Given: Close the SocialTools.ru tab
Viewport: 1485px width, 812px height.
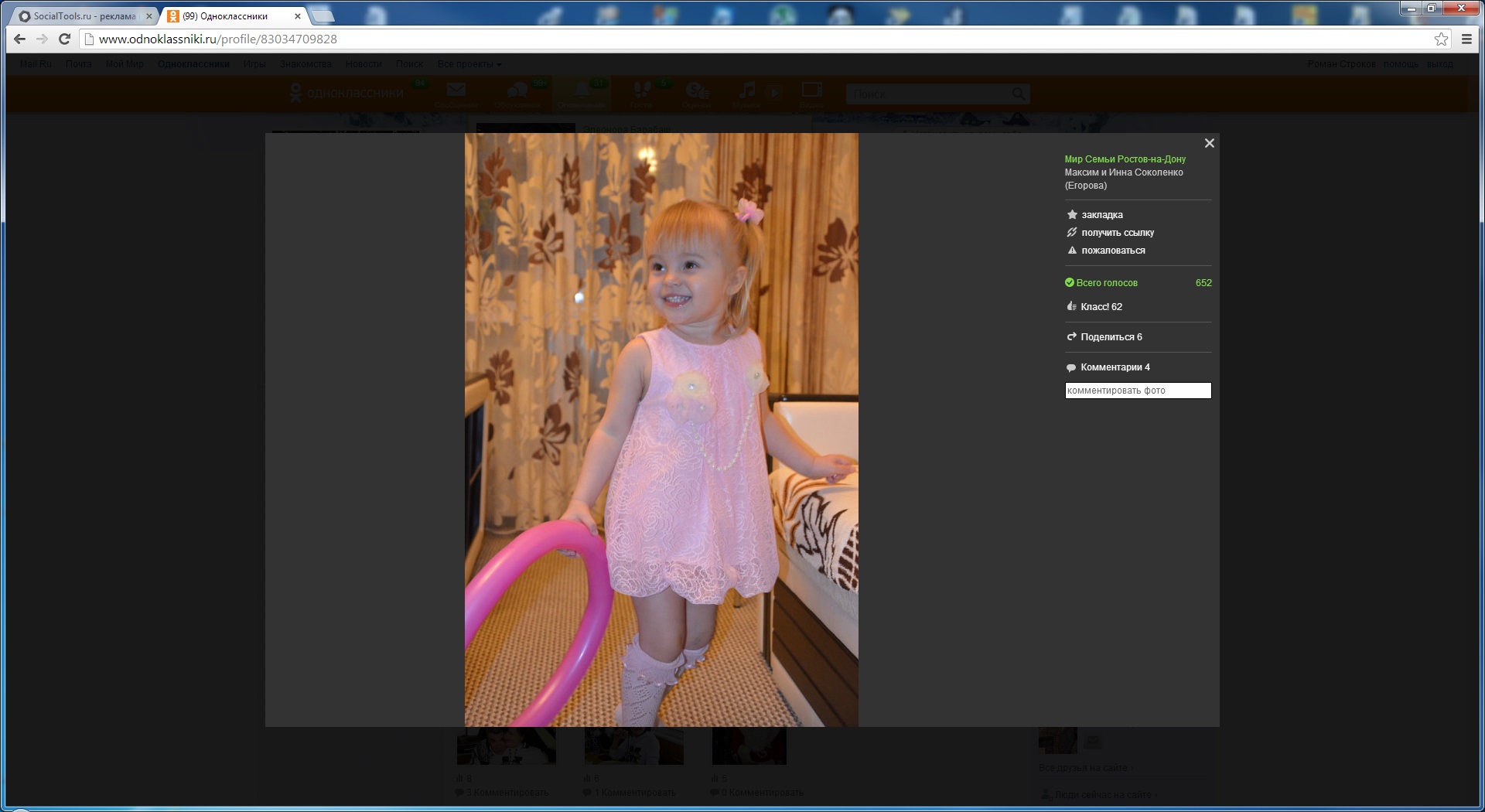Looking at the screenshot, I should [149, 16].
